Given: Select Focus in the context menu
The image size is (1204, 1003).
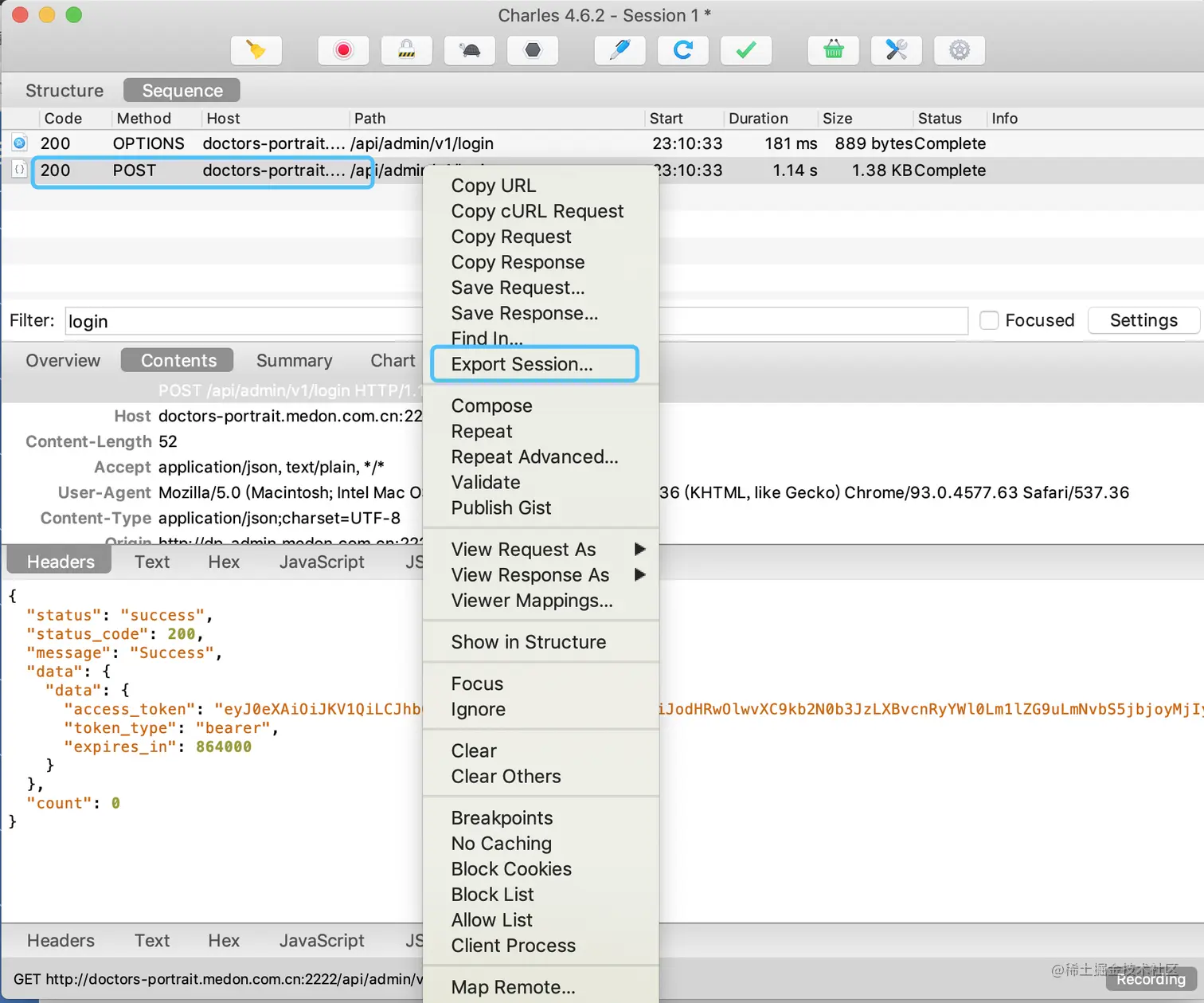Looking at the screenshot, I should (x=477, y=684).
